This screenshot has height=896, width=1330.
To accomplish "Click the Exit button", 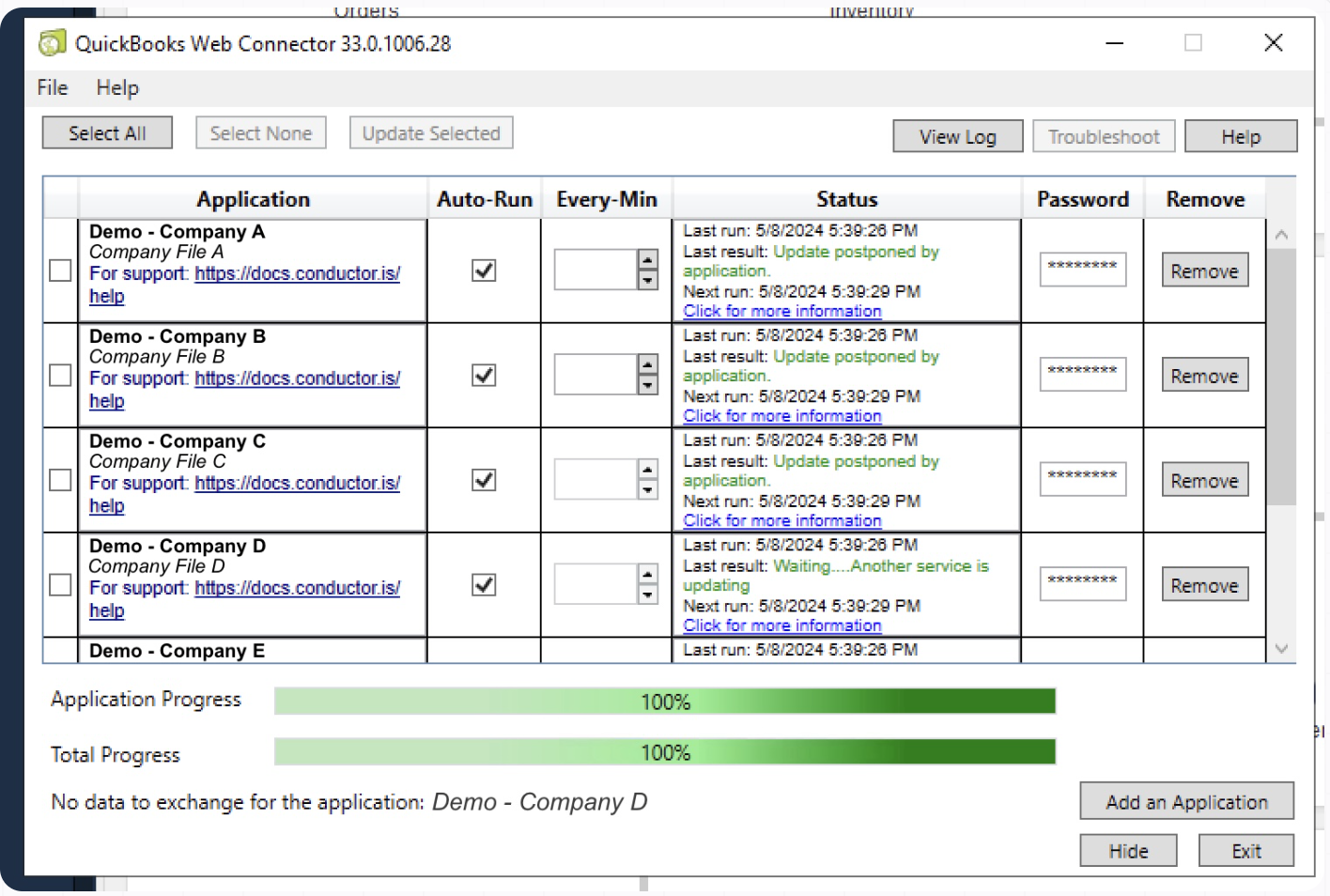I will click(1246, 851).
